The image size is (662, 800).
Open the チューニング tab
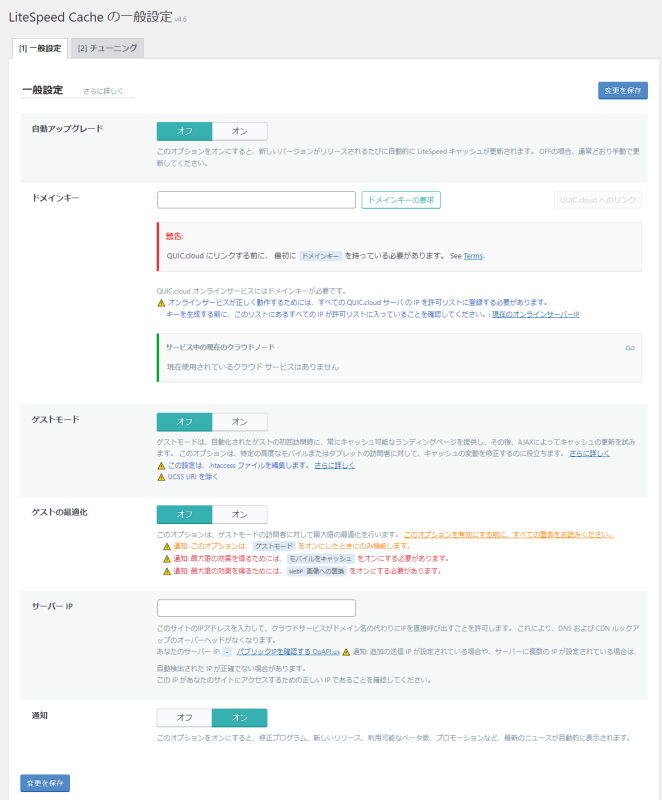point(109,48)
